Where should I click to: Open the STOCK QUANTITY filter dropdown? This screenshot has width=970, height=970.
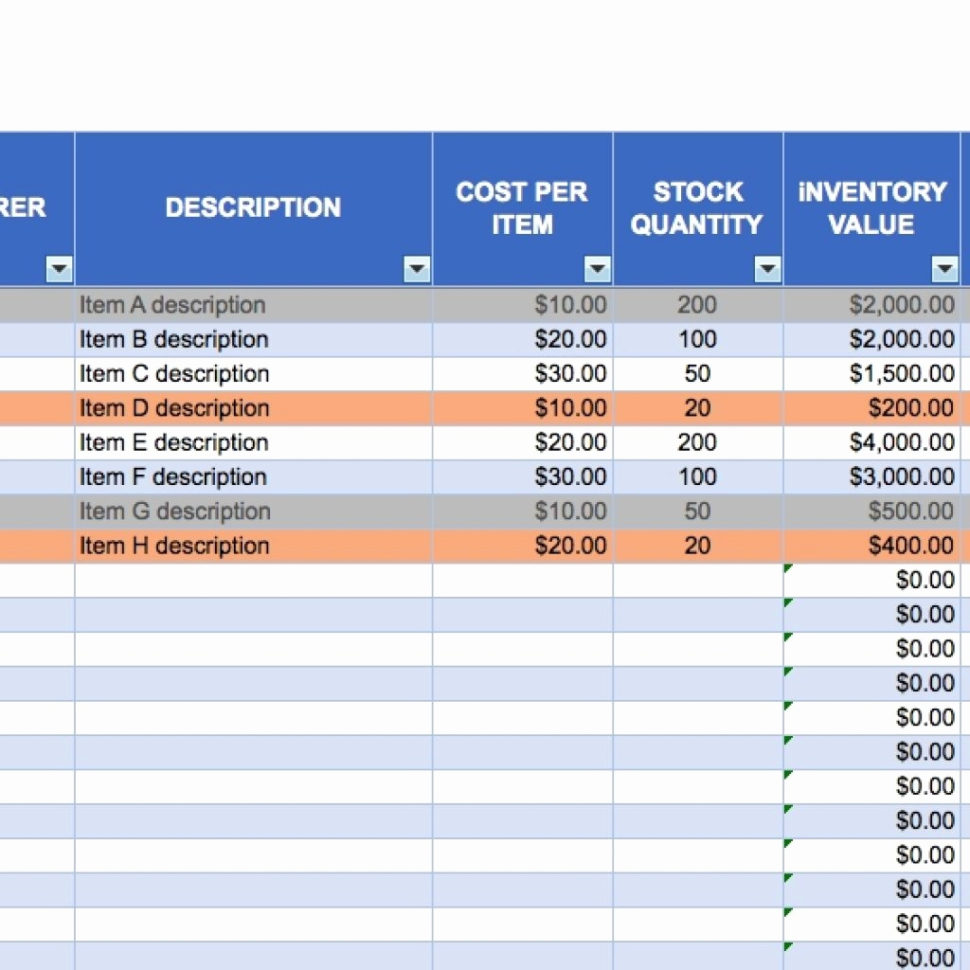pos(766,269)
